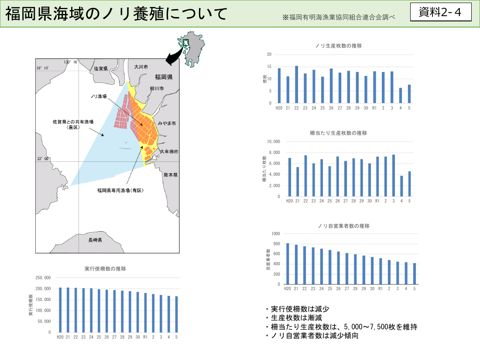This screenshot has height=360, width=480.
Task: Click the 実行使柵数の推移 chart title
Action: (x=105, y=268)
